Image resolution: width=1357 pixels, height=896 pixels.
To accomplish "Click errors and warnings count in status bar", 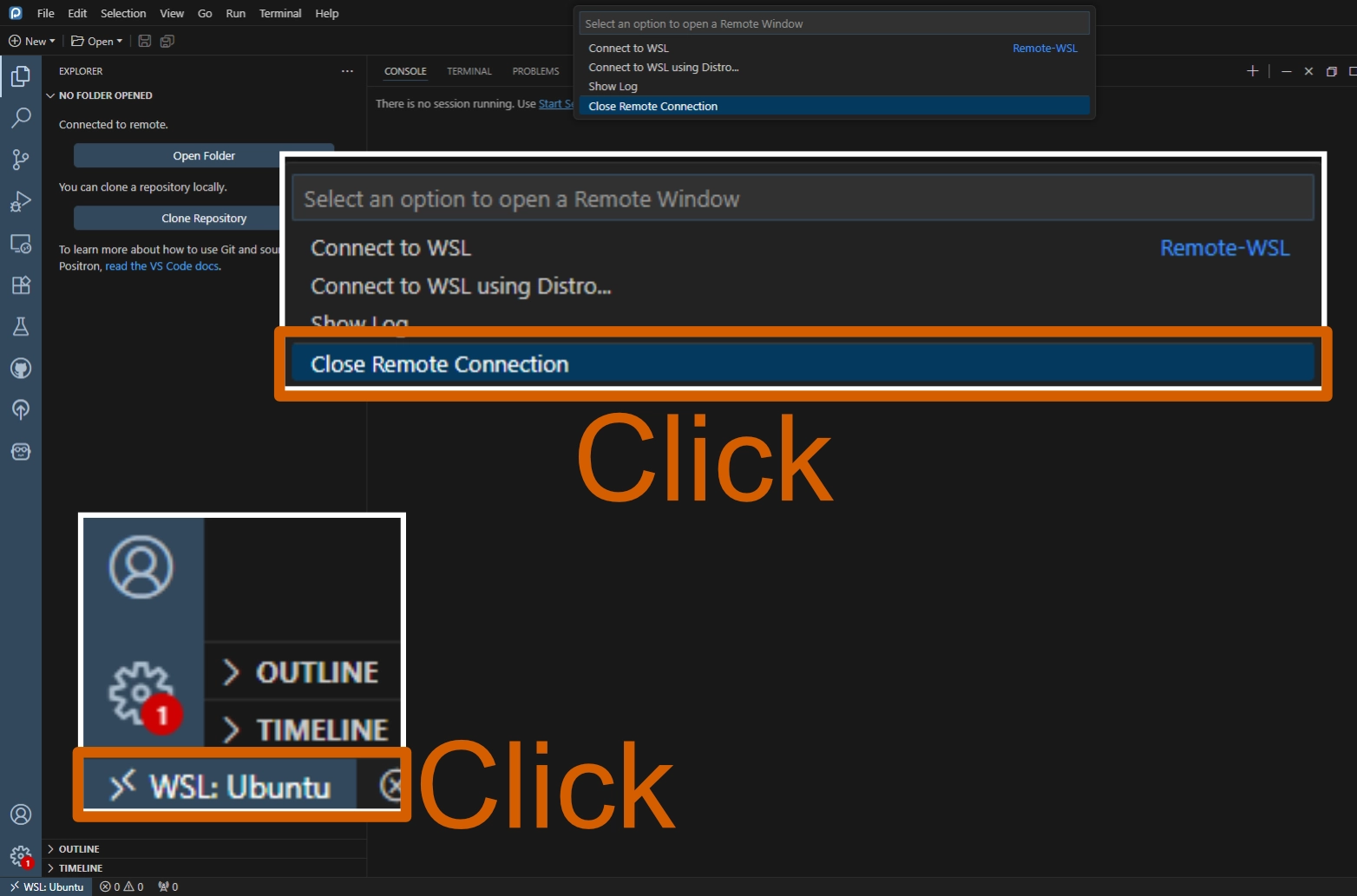I will 121,887.
